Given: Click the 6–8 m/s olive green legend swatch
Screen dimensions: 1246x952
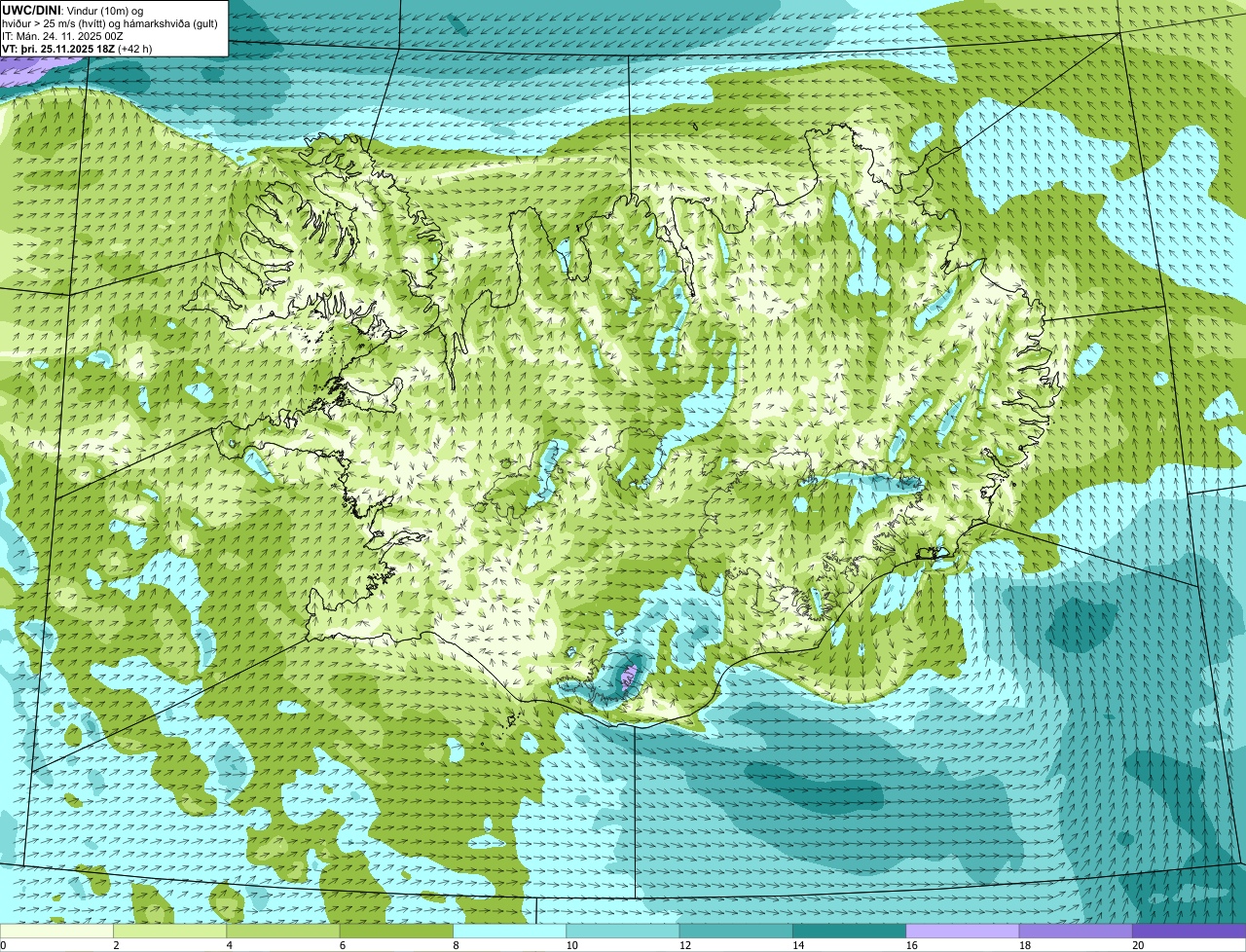Looking at the screenshot, I should point(396,931).
